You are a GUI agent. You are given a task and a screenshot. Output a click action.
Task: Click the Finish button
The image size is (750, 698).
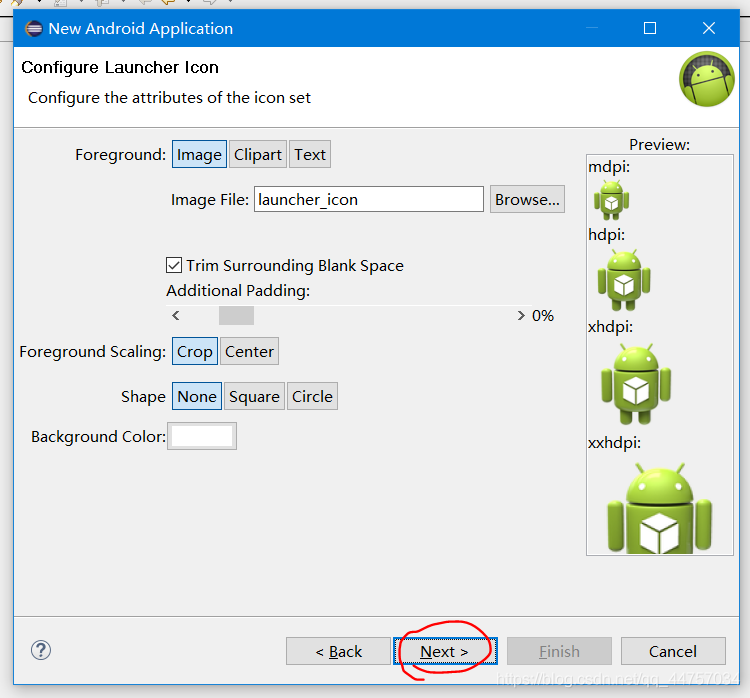(x=559, y=651)
